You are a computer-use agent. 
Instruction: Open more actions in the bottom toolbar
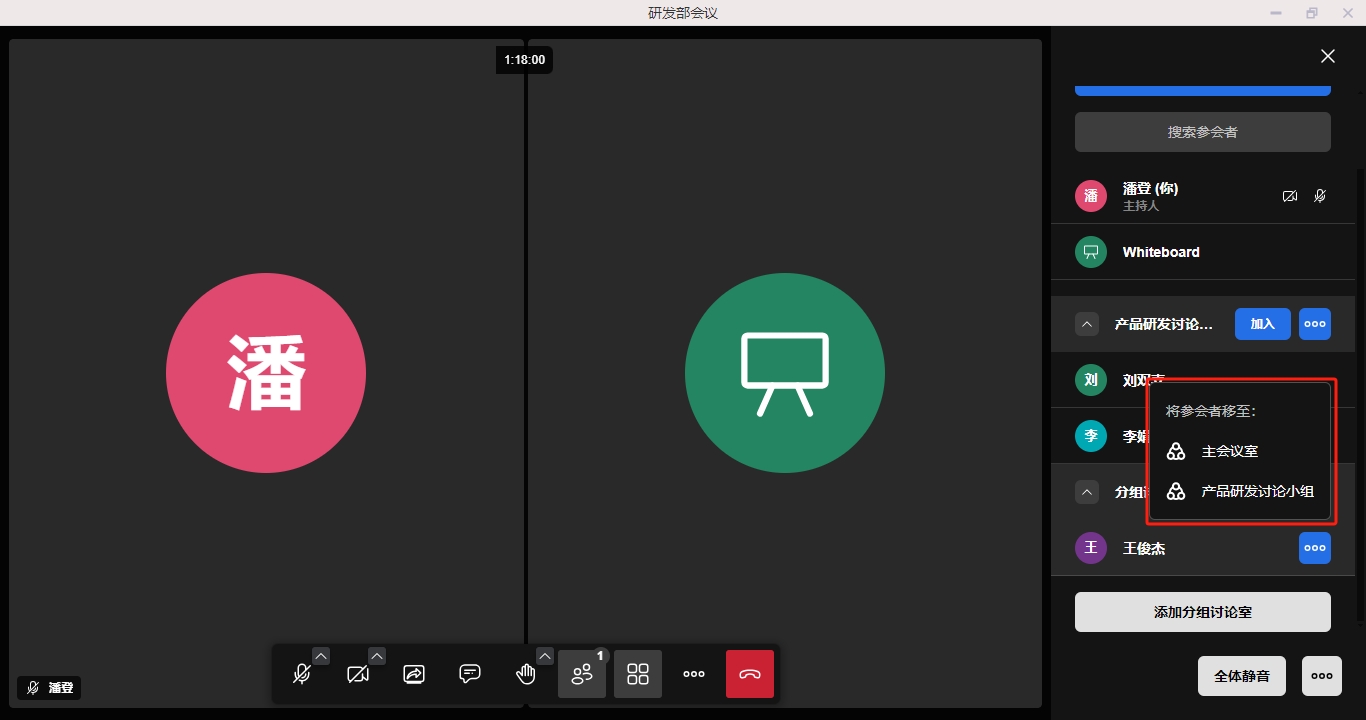click(694, 674)
